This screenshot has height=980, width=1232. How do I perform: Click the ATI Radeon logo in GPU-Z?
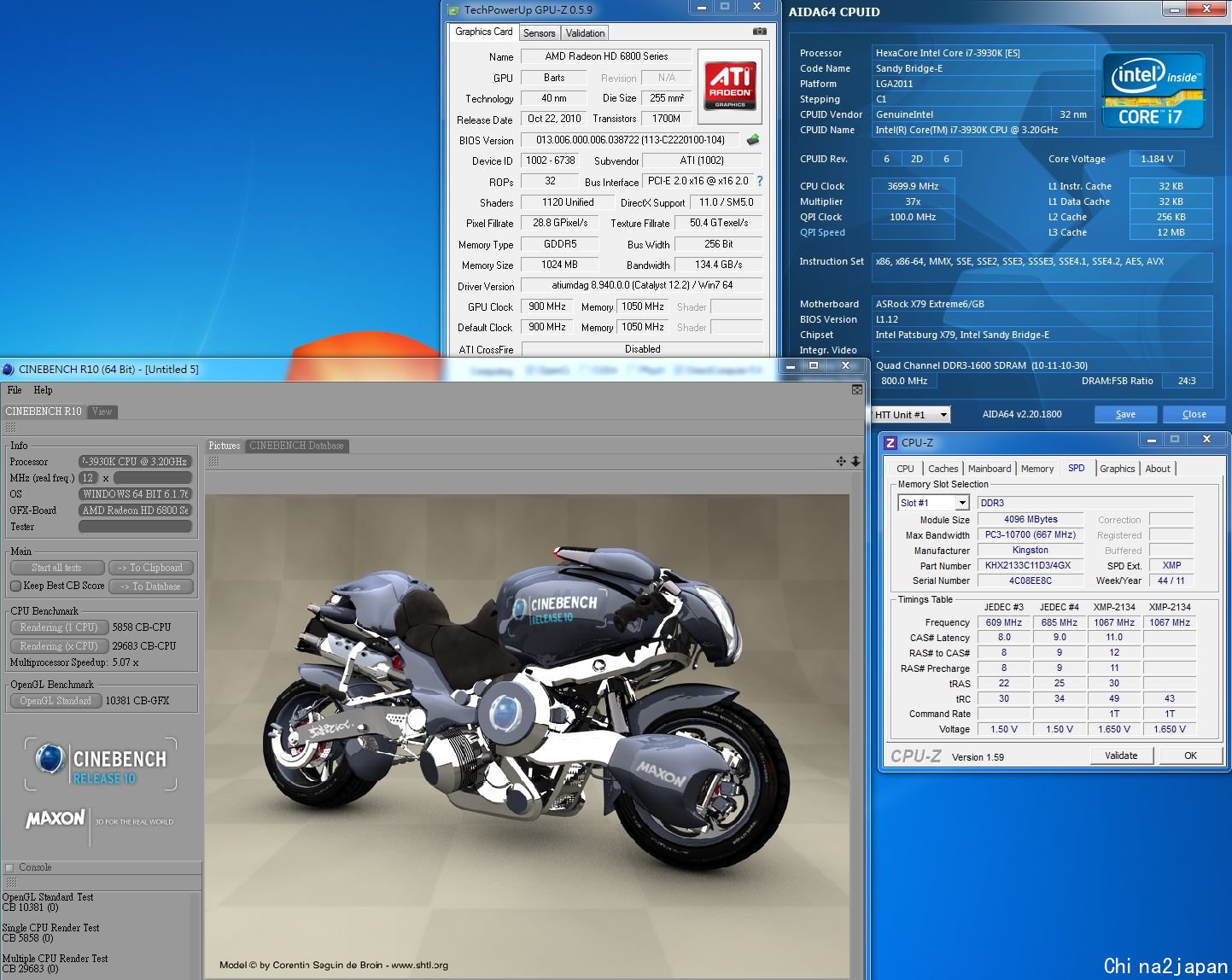(730, 85)
